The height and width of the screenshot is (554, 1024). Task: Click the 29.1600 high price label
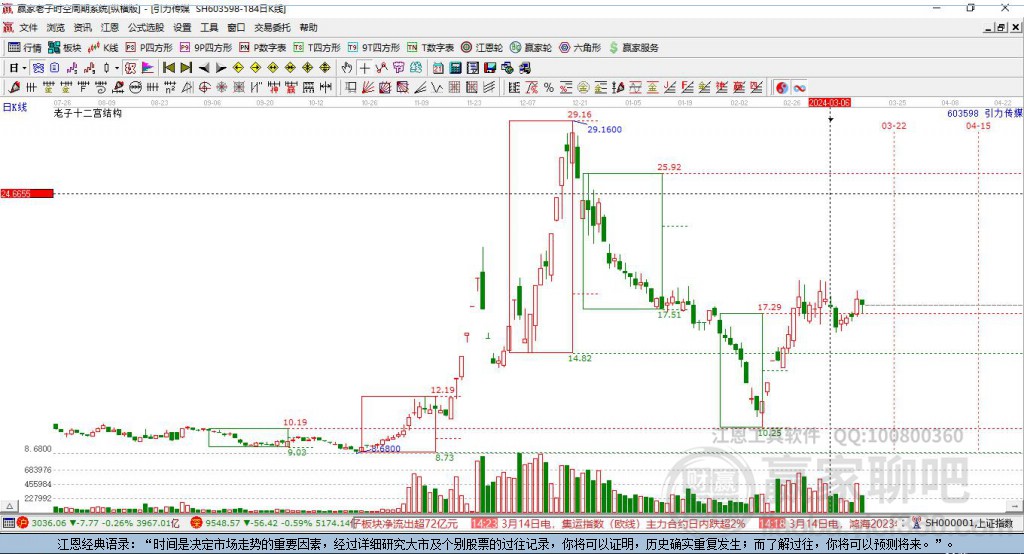[x=604, y=129]
